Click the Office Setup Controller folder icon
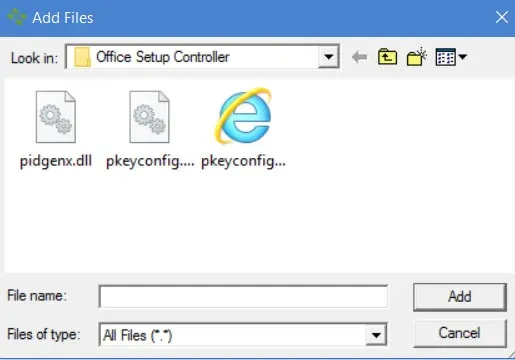 click(x=82, y=57)
